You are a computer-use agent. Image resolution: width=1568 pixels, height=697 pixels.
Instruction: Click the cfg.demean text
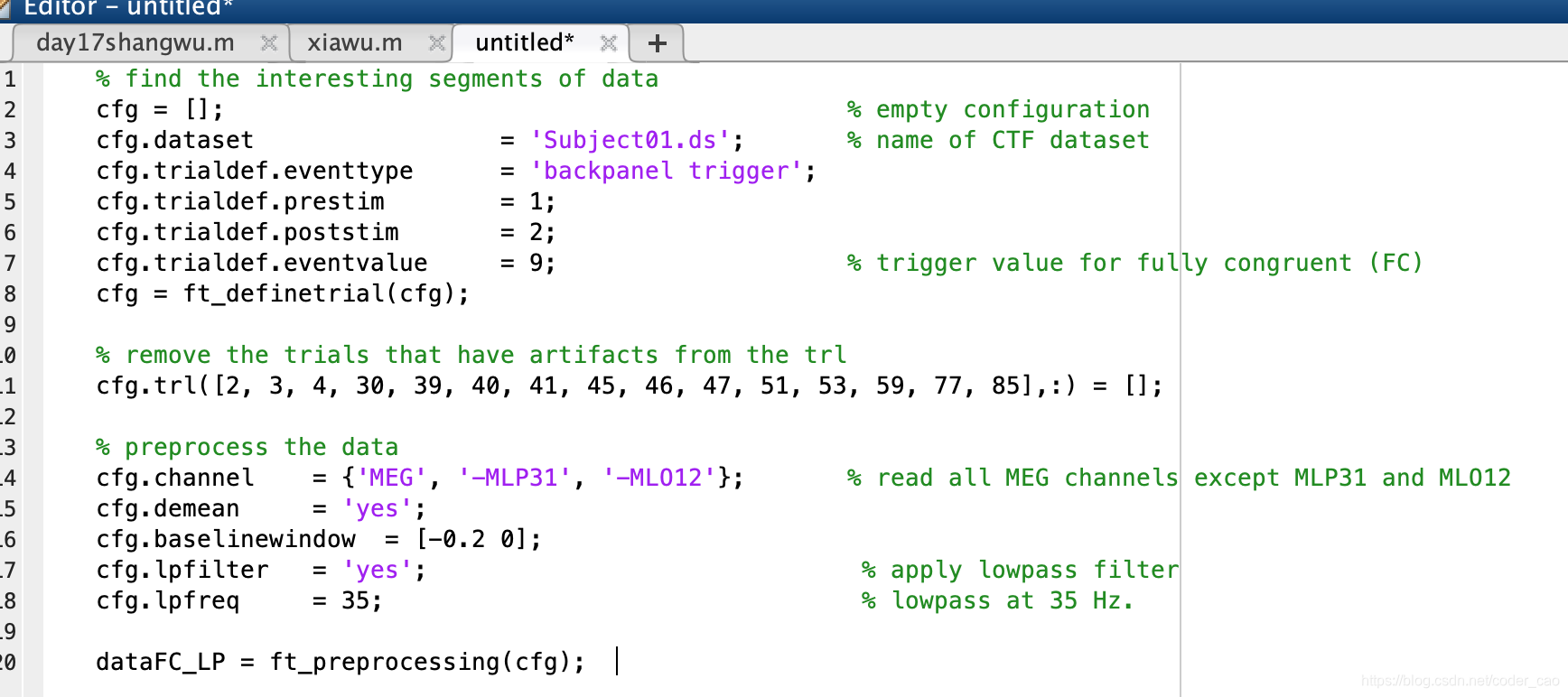click(x=168, y=508)
